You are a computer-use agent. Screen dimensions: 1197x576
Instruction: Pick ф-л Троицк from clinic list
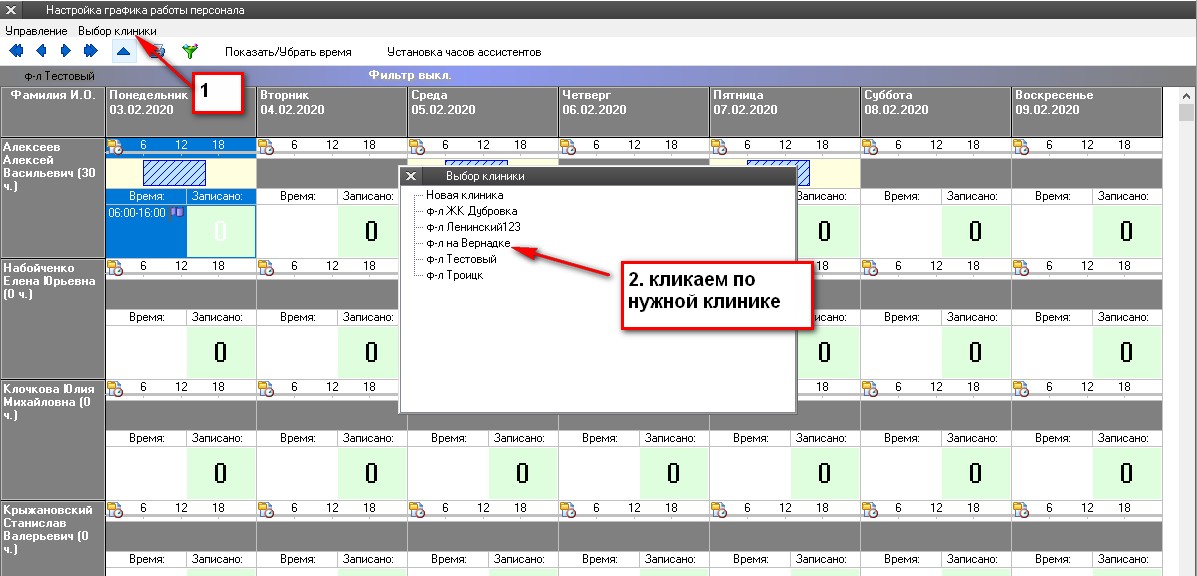coord(454,275)
